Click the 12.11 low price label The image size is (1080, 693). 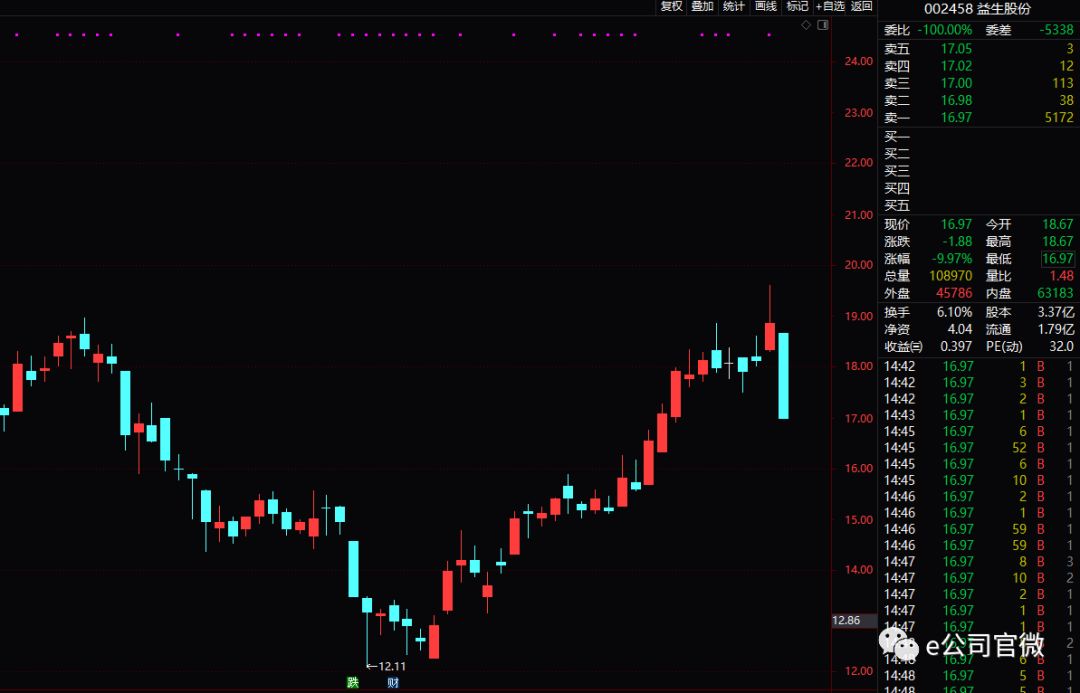tap(386, 666)
